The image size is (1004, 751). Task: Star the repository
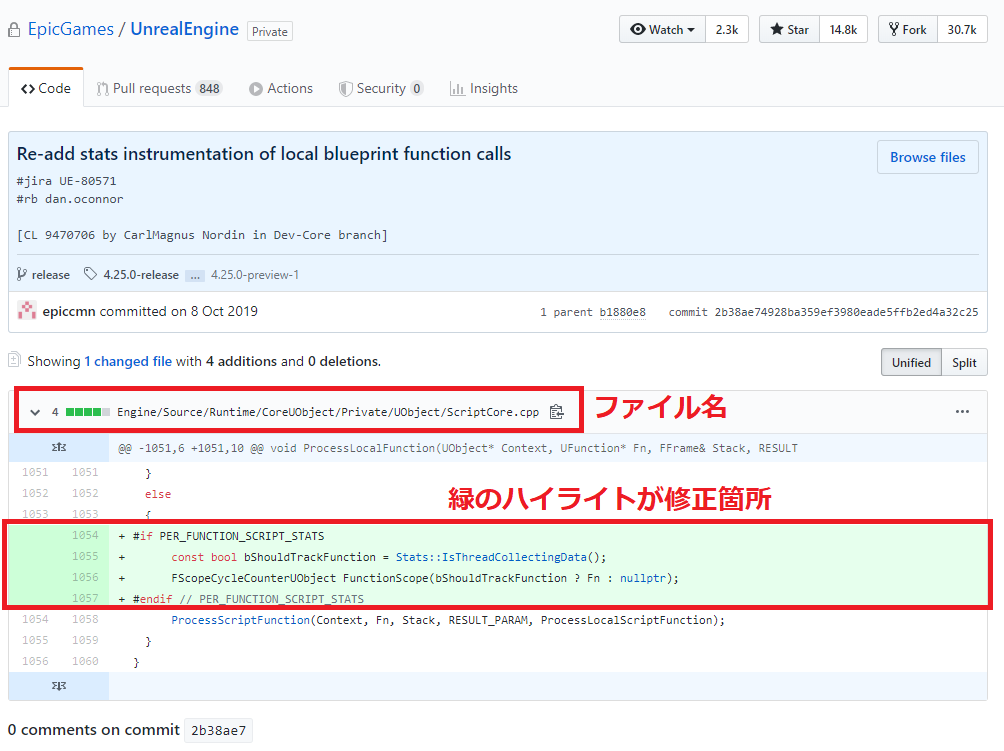pos(789,29)
